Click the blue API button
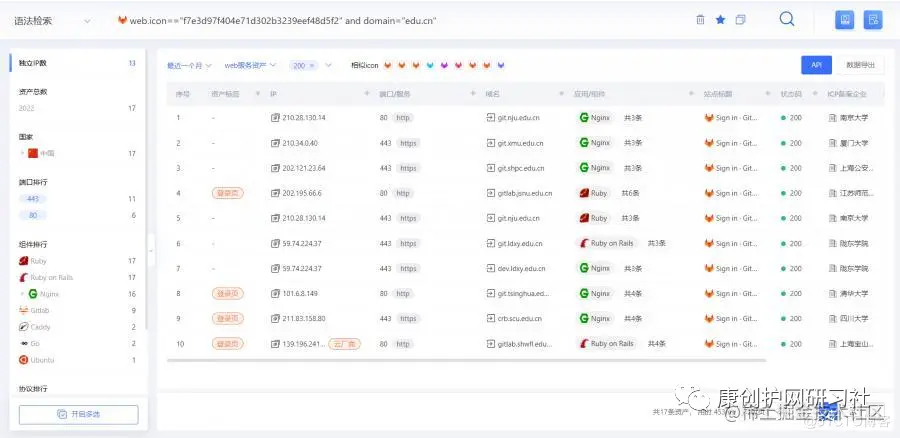The height and width of the screenshot is (438, 900). 816,65
